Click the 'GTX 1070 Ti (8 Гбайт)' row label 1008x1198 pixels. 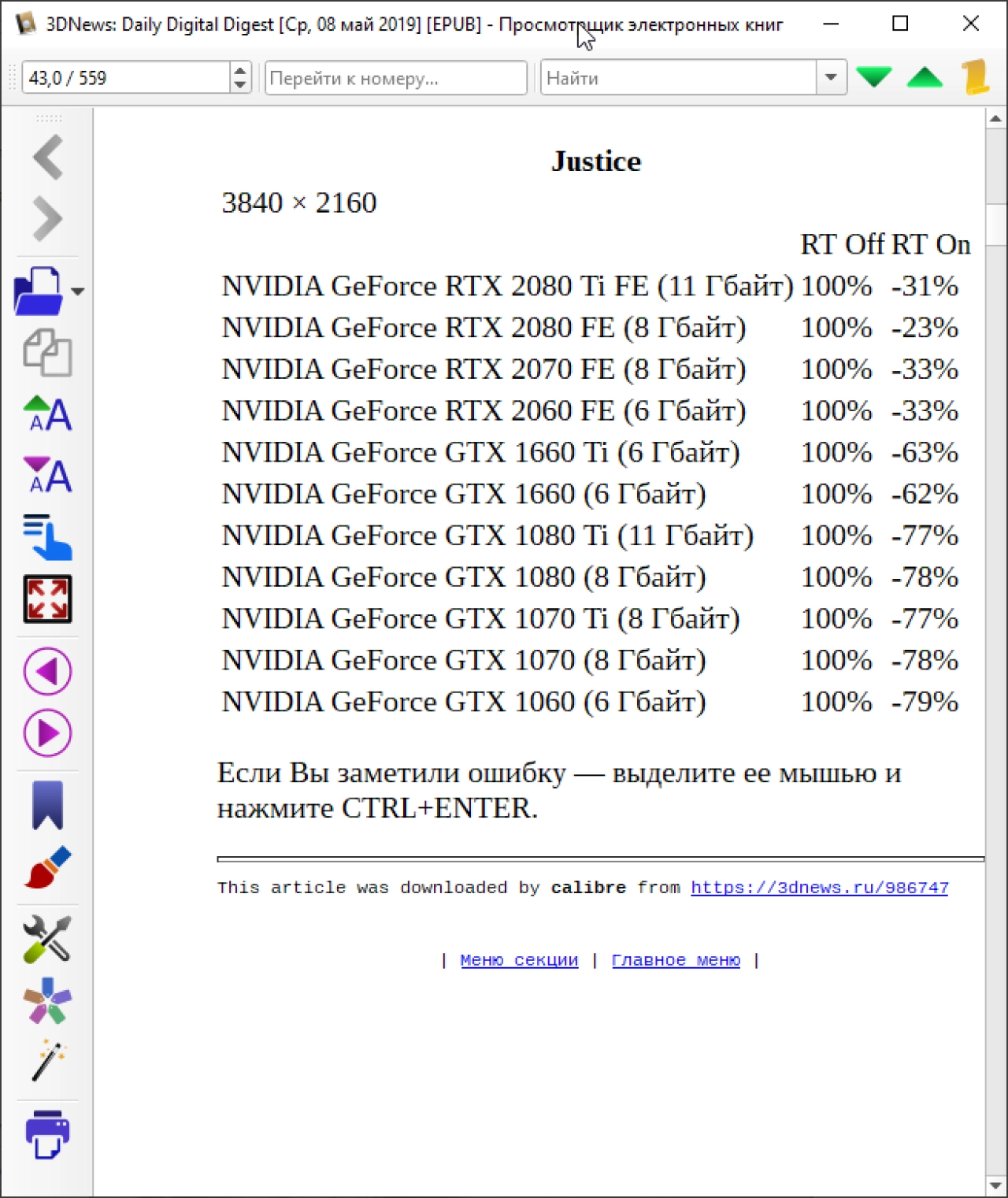481,620
